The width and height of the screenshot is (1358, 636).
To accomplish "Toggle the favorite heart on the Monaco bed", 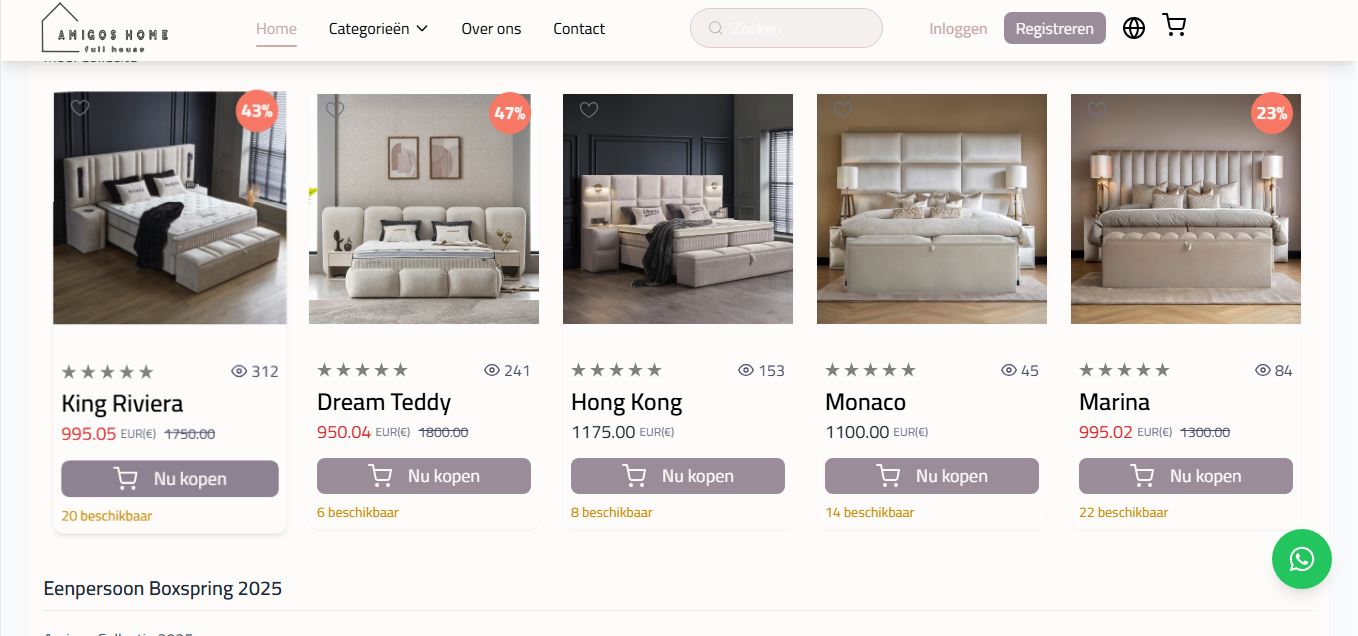I will point(843,110).
